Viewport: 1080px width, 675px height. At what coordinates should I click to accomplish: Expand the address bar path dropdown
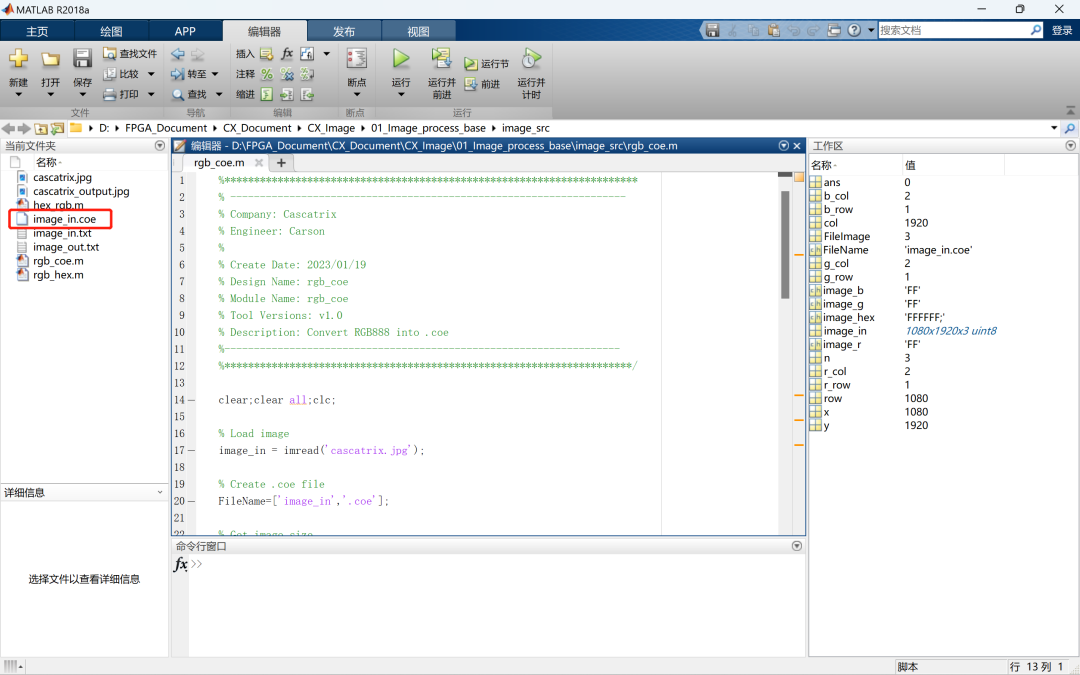click(x=1053, y=129)
